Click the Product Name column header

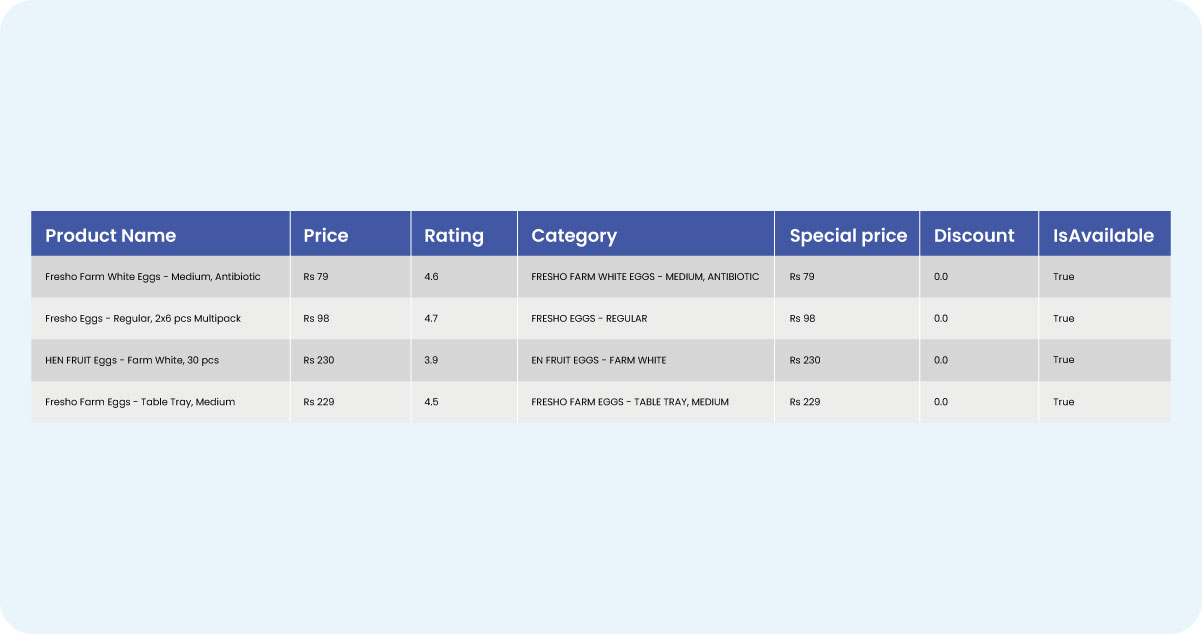coord(111,236)
